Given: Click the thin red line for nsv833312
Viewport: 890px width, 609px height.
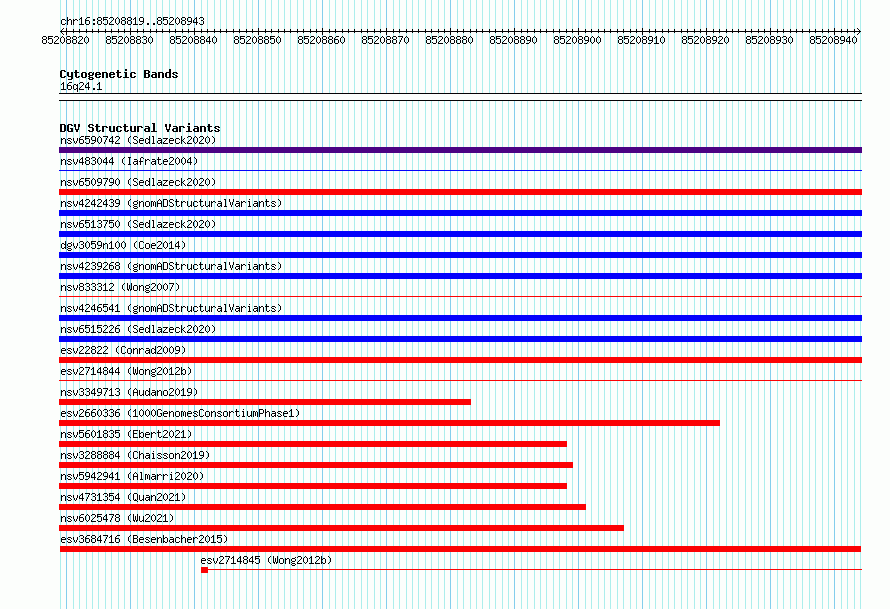Looking at the screenshot, I should point(460,296).
